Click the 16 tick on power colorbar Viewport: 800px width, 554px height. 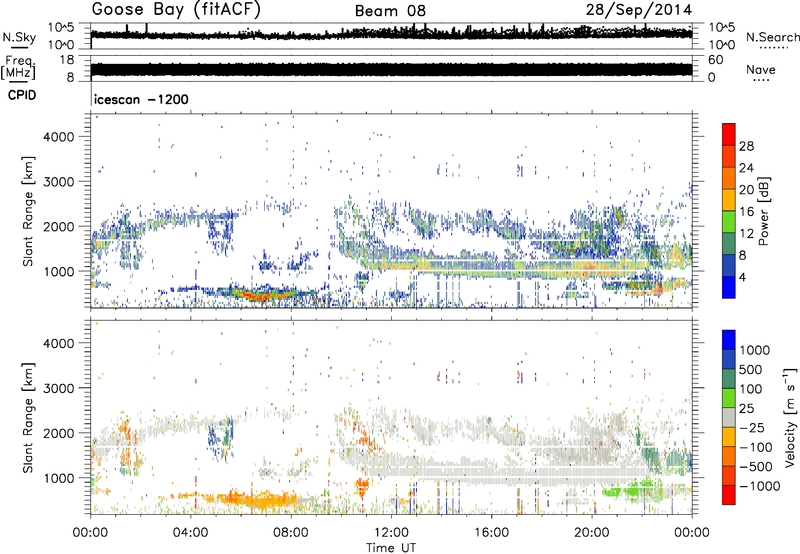pos(746,212)
